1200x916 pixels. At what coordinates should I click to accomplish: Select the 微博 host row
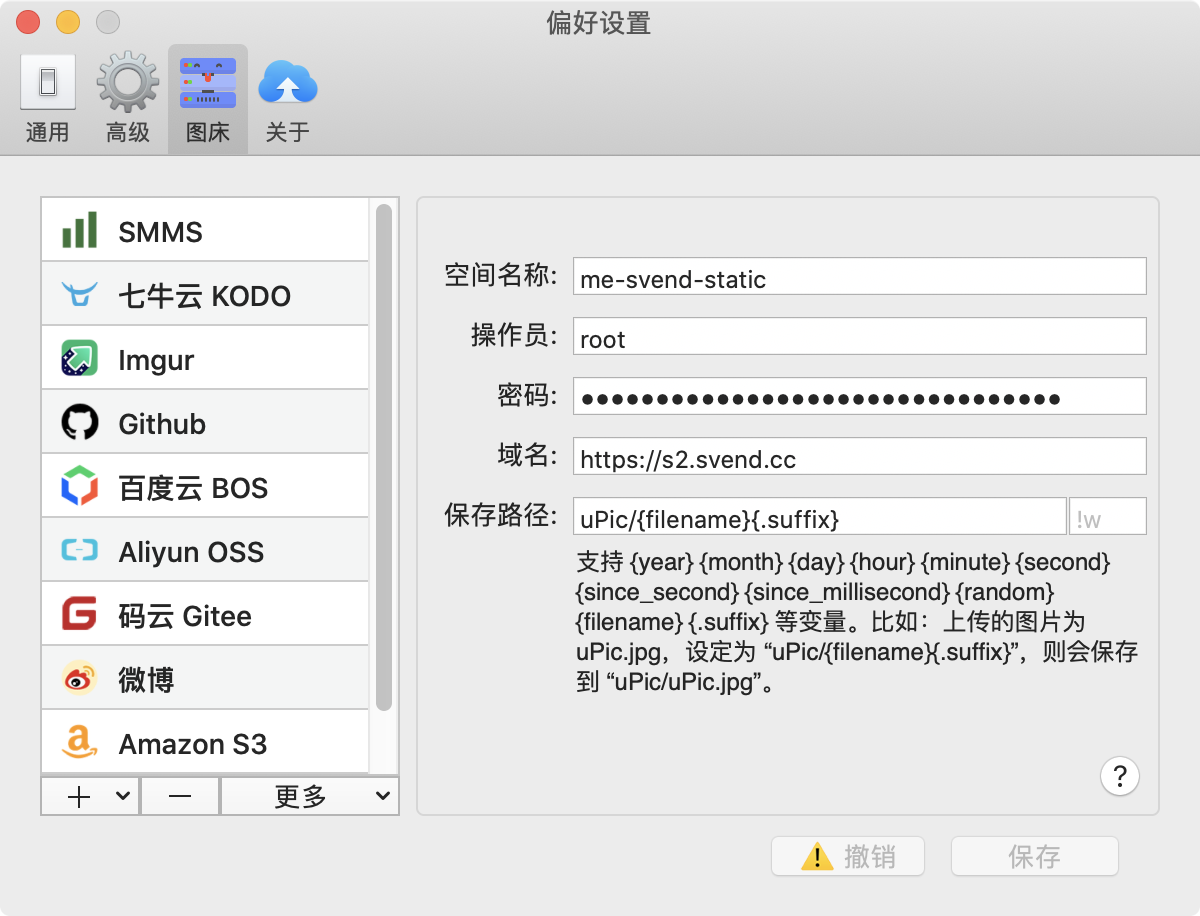tap(205, 679)
